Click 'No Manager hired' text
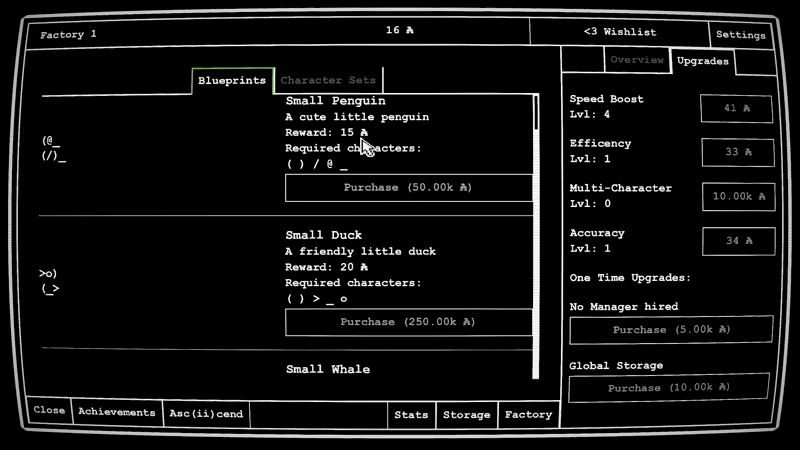The width and height of the screenshot is (800, 450). [624, 307]
